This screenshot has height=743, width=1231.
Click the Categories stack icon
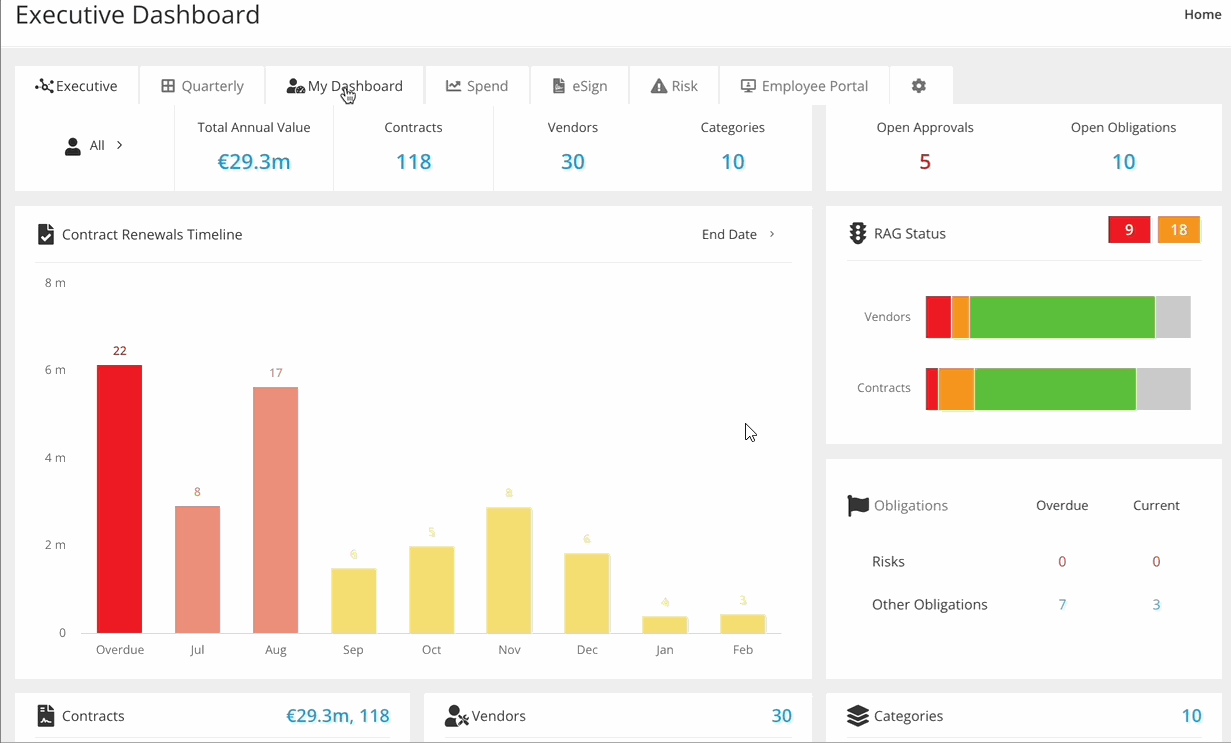pos(857,716)
